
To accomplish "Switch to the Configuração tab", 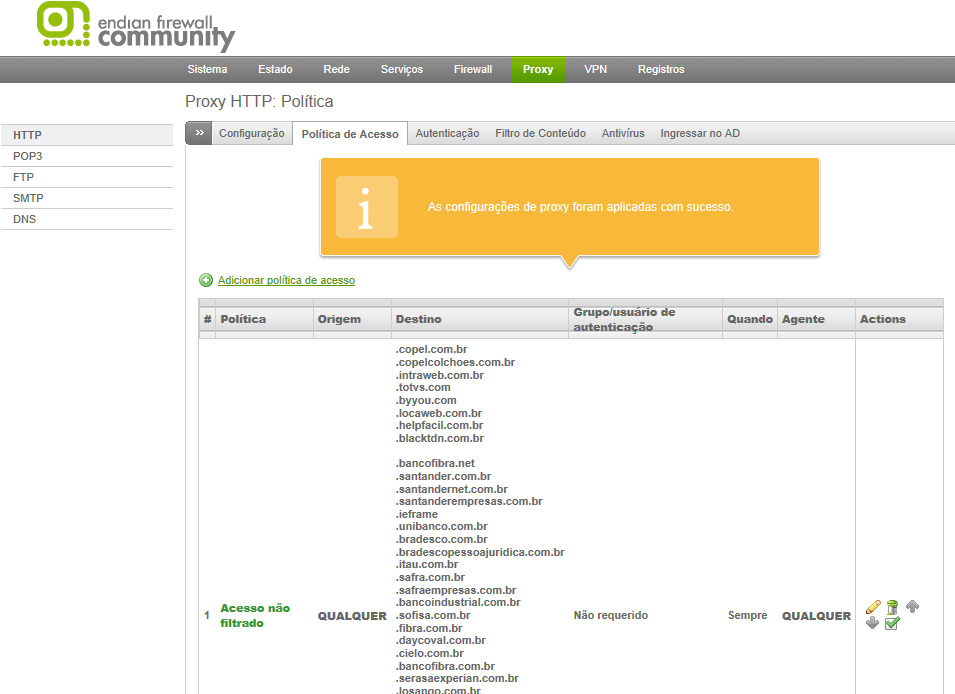I will tap(252, 133).
